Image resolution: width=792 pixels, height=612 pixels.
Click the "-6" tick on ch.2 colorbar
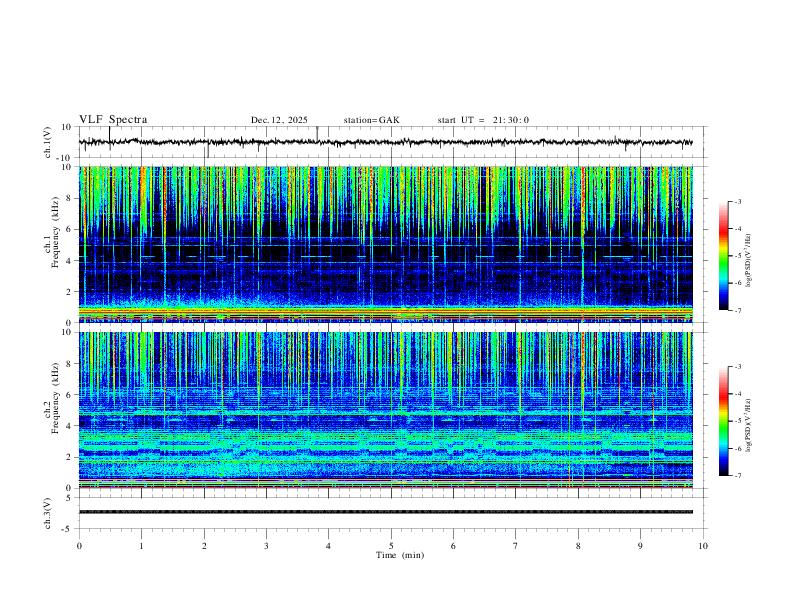click(x=737, y=448)
